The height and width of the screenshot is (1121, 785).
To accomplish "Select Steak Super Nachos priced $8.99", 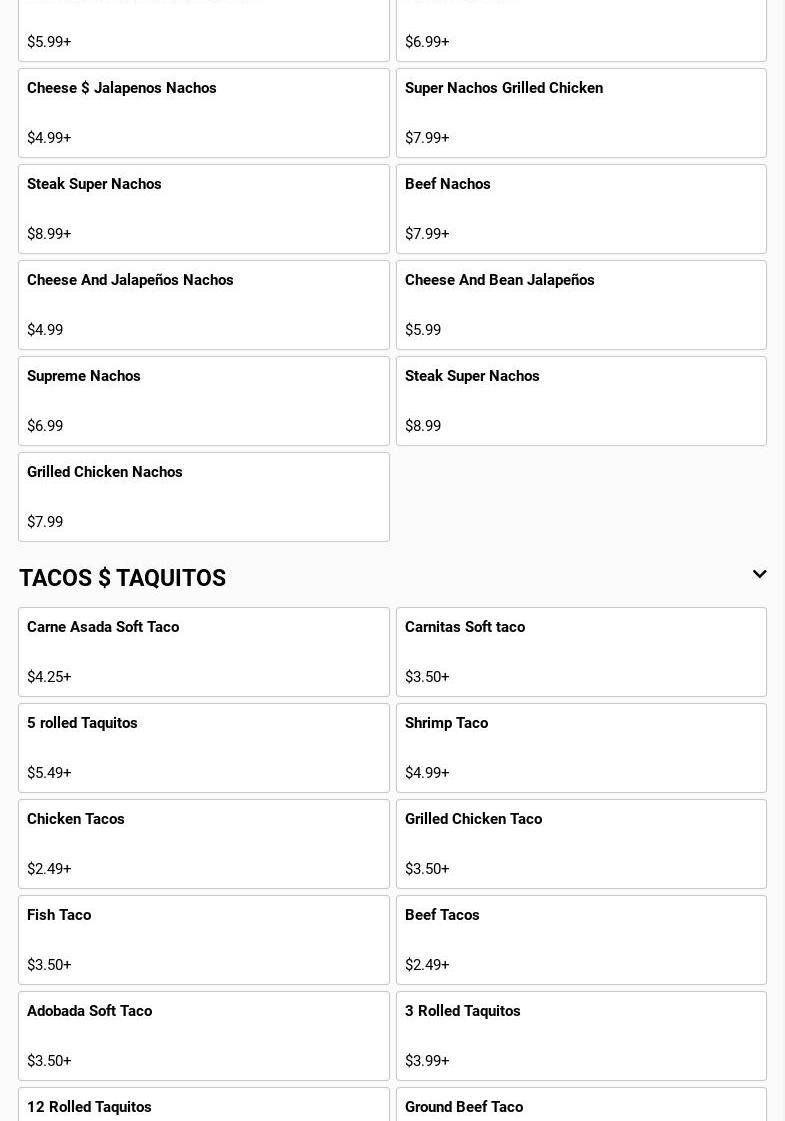I will 581,401.
